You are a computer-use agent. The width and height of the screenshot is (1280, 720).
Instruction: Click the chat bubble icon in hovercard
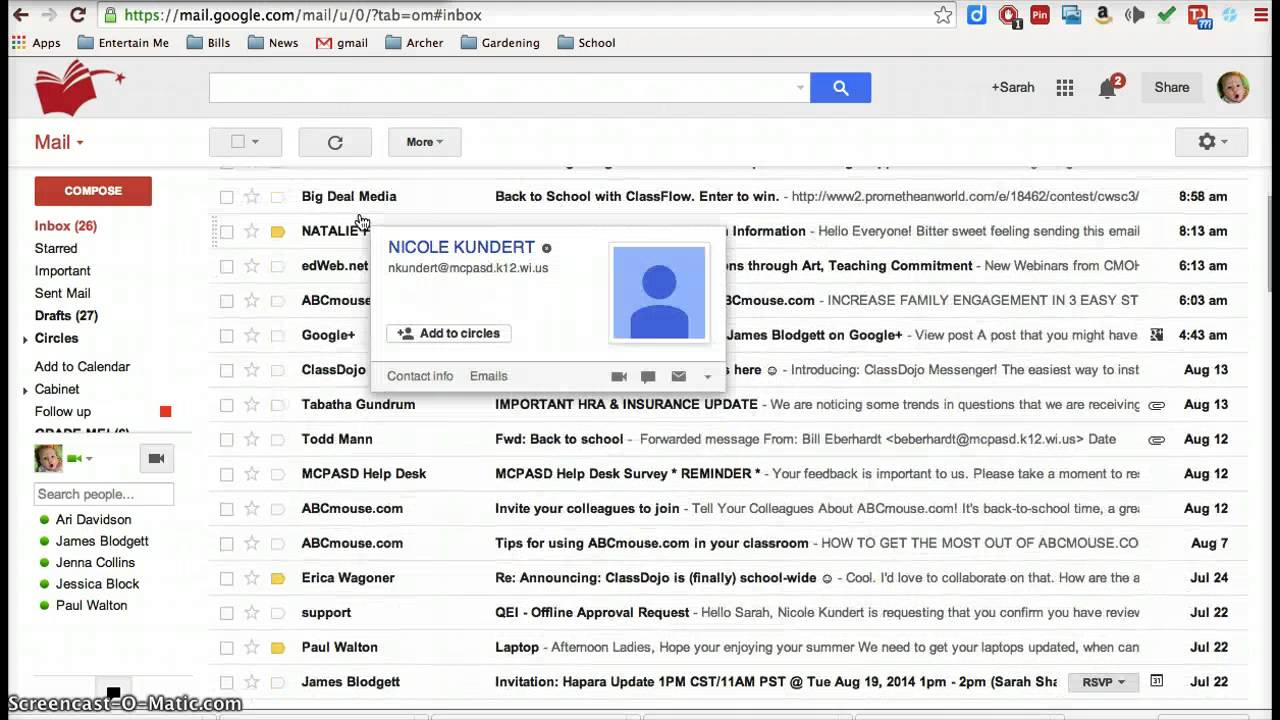(x=648, y=377)
